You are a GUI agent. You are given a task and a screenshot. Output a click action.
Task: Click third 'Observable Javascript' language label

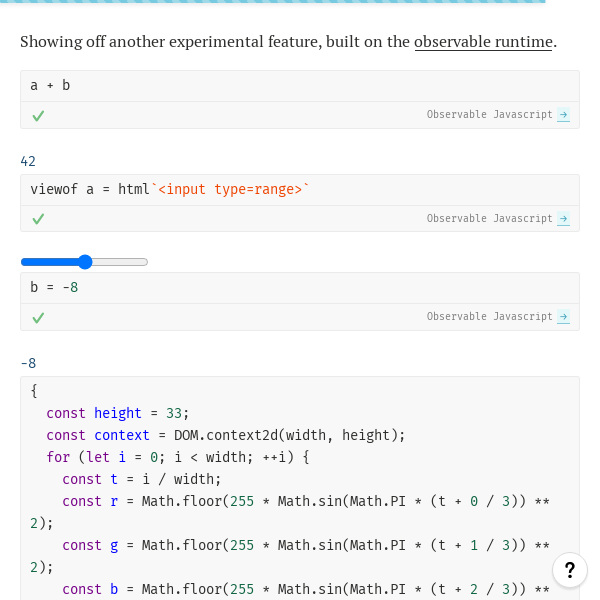[x=489, y=317]
